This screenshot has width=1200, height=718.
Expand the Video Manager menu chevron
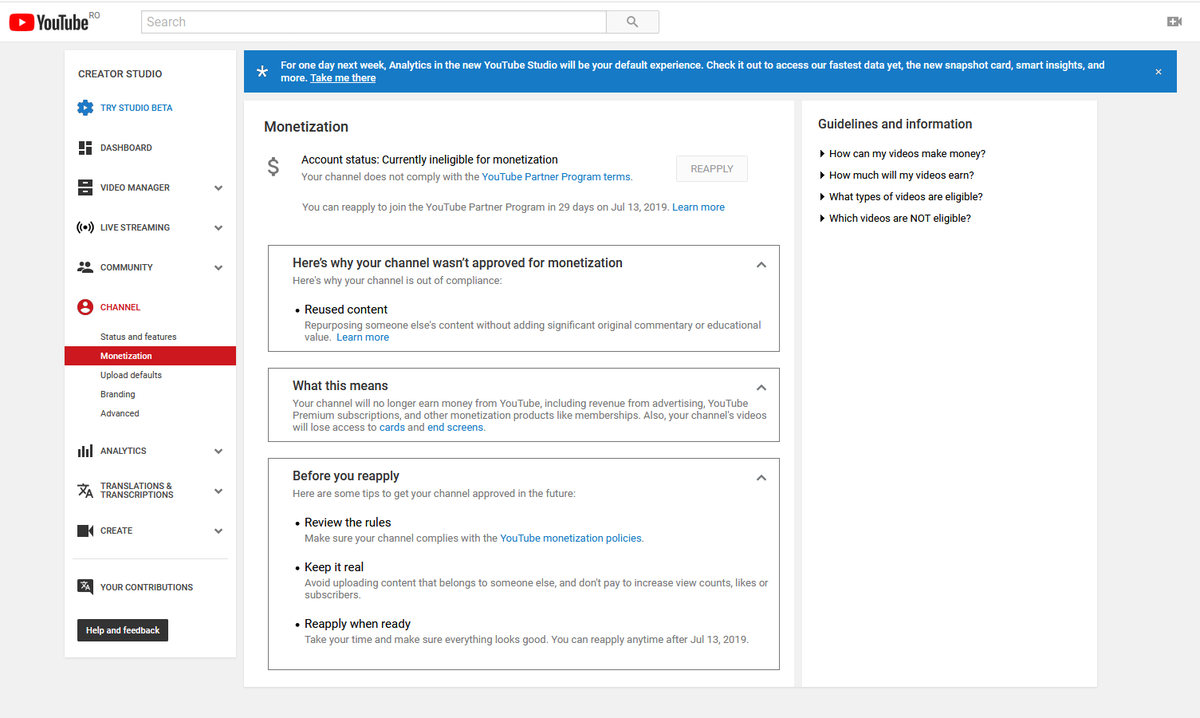tap(218, 188)
